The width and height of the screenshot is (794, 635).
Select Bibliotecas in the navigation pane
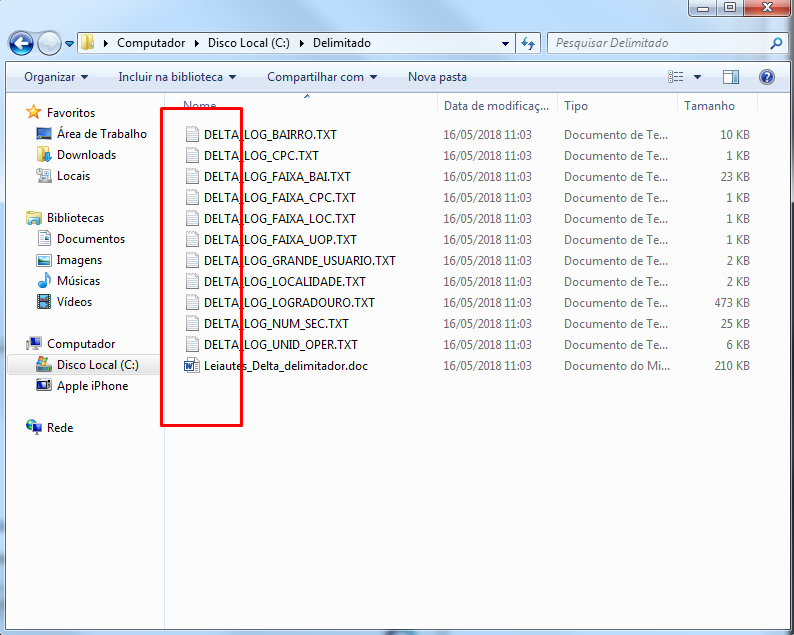coord(75,218)
